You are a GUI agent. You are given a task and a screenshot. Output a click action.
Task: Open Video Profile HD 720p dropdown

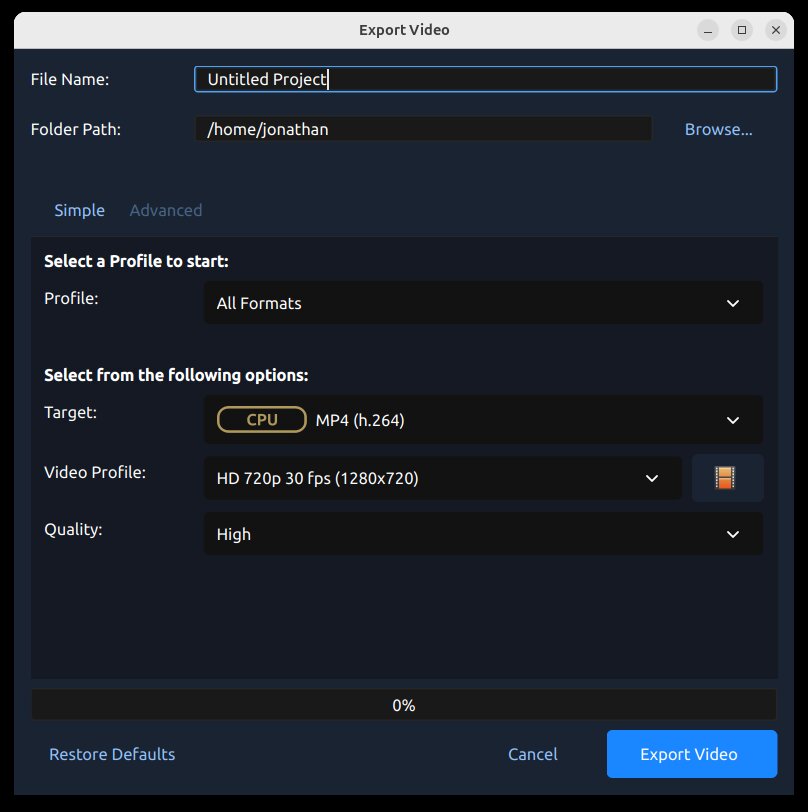(441, 478)
